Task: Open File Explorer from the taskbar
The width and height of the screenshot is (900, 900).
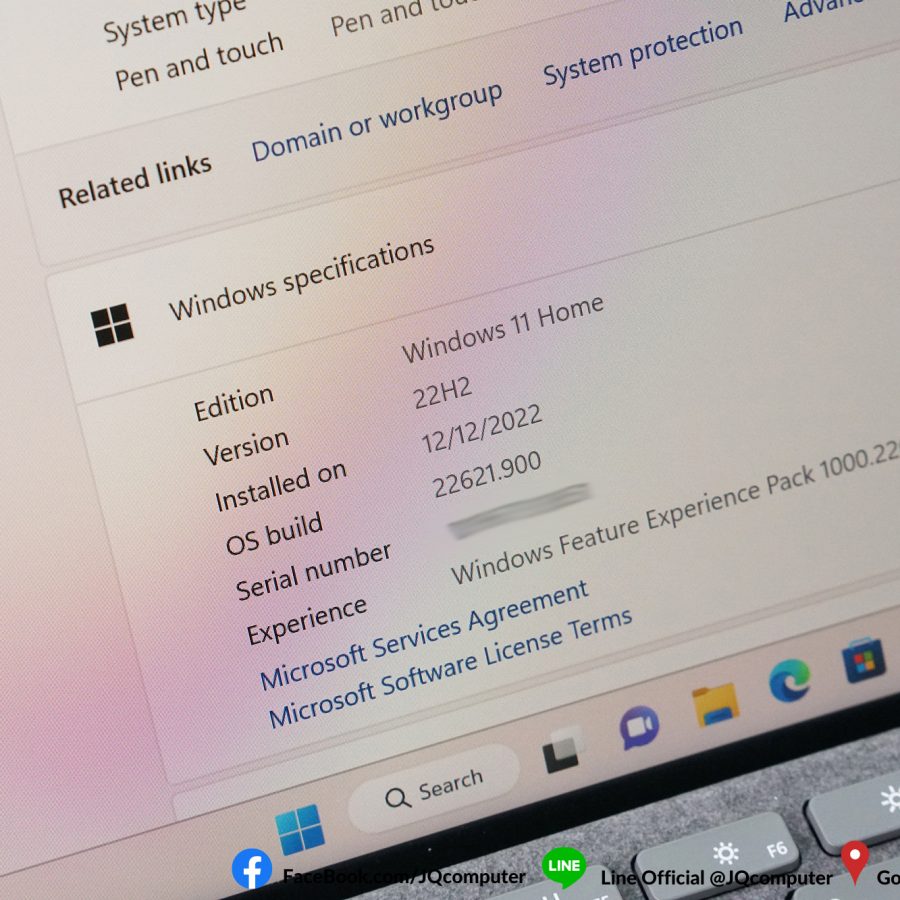Action: [x=715, y=704]
